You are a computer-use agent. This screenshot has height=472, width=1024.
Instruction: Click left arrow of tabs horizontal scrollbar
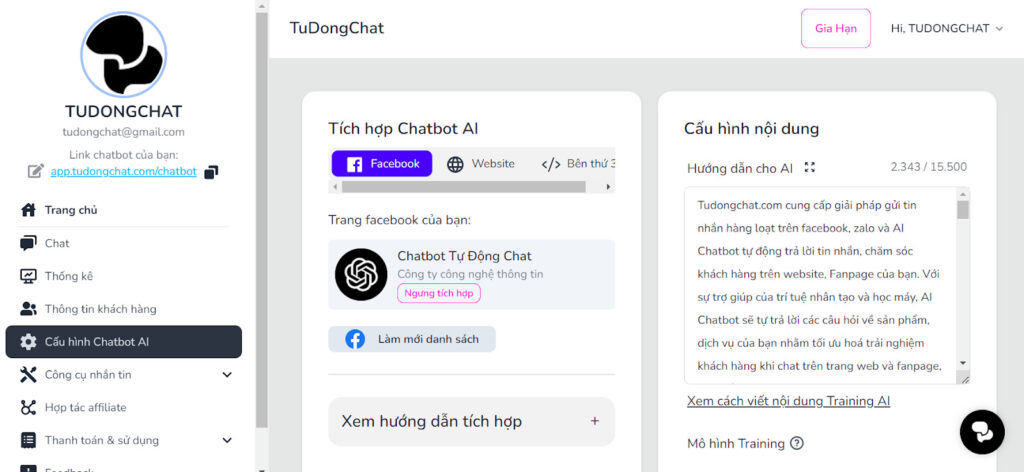tap(336, 187)
